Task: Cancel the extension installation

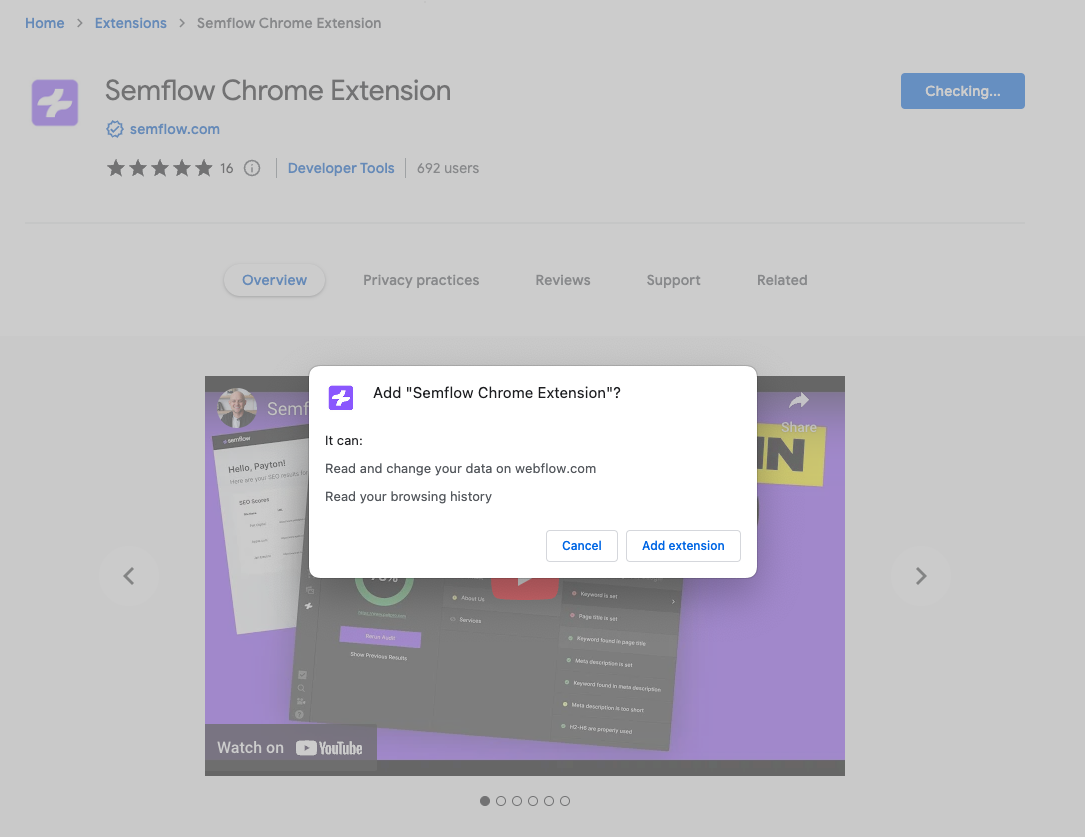Action: [581, 546]
